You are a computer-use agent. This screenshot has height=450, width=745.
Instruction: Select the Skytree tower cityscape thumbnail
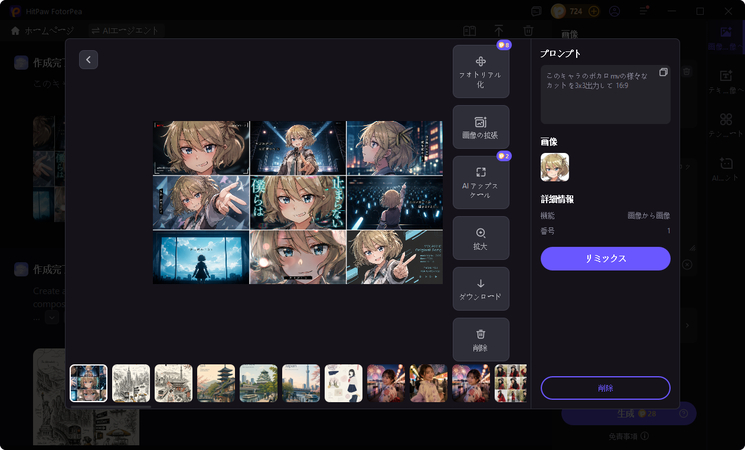pos(301,383)
